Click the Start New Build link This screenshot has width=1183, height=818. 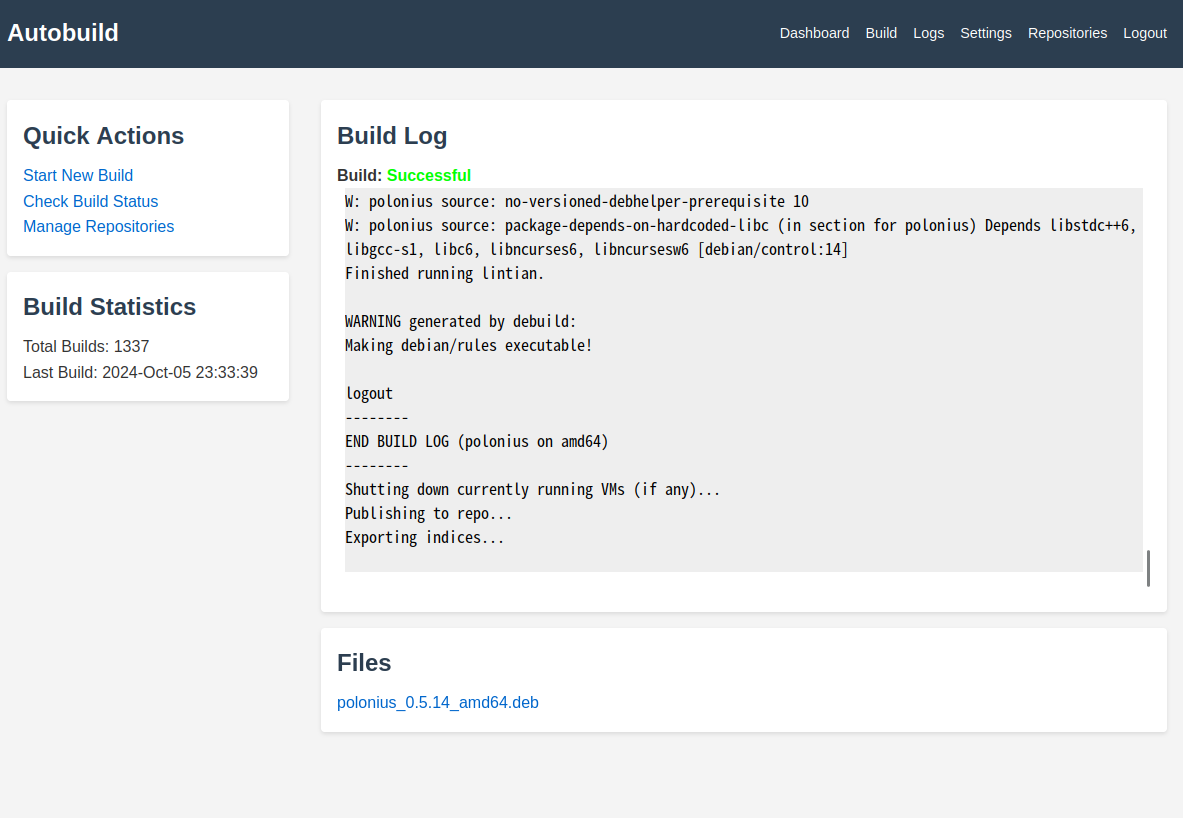[78, 175]
